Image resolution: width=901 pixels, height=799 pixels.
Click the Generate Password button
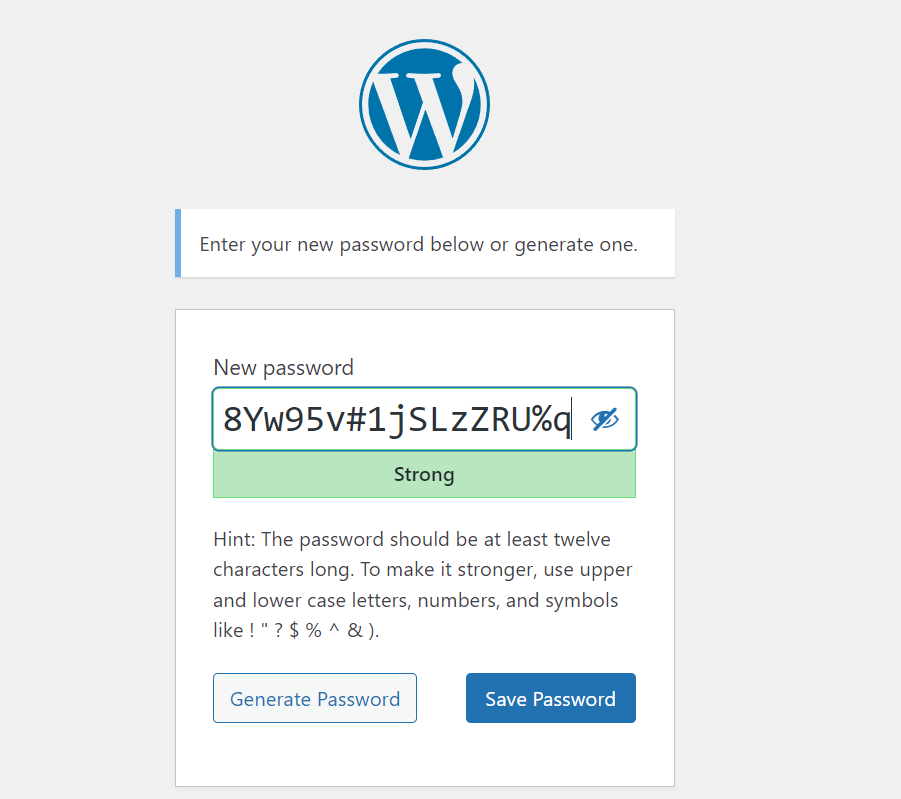pos(315,699)
